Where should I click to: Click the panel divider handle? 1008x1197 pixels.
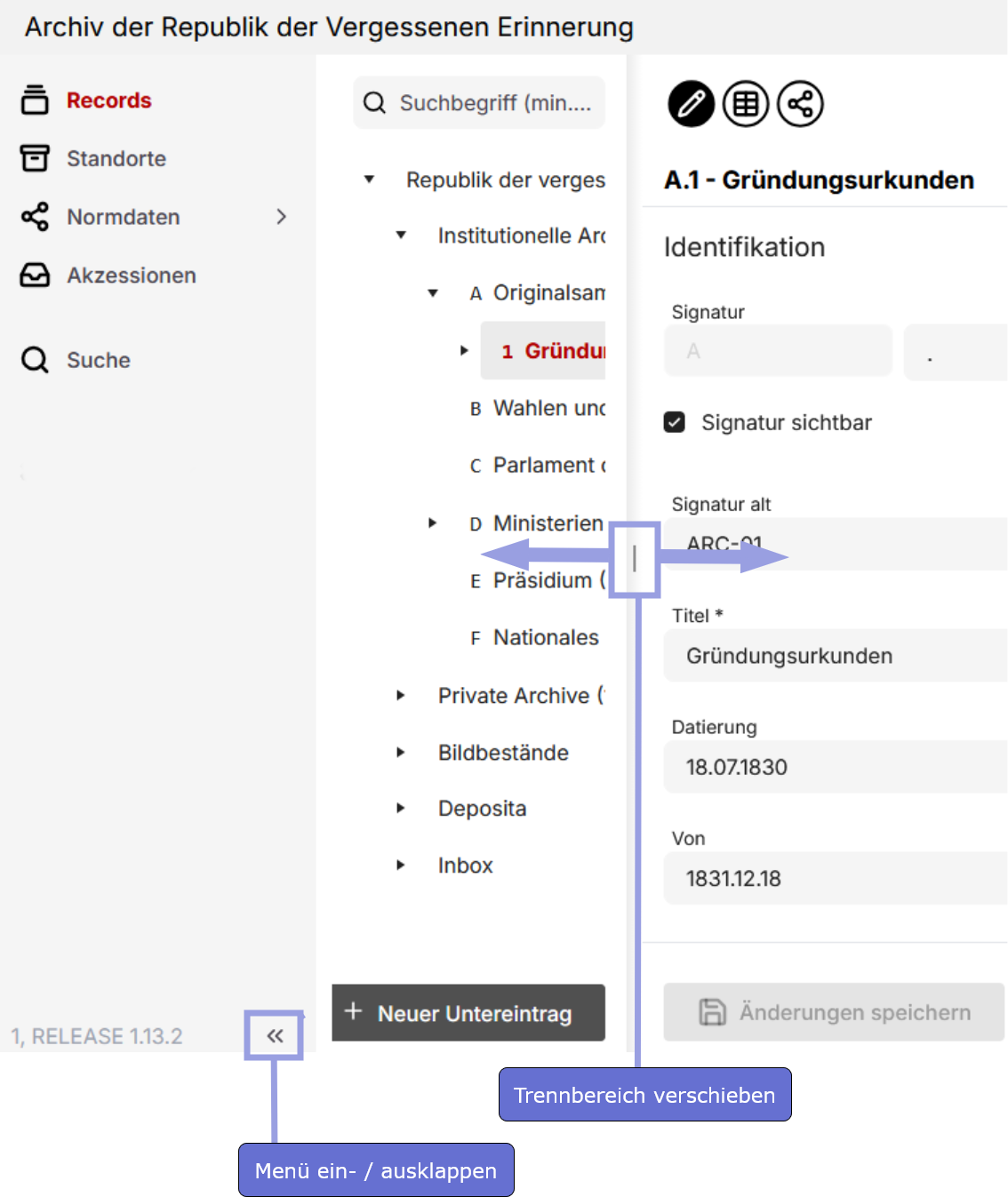(634, 559)
